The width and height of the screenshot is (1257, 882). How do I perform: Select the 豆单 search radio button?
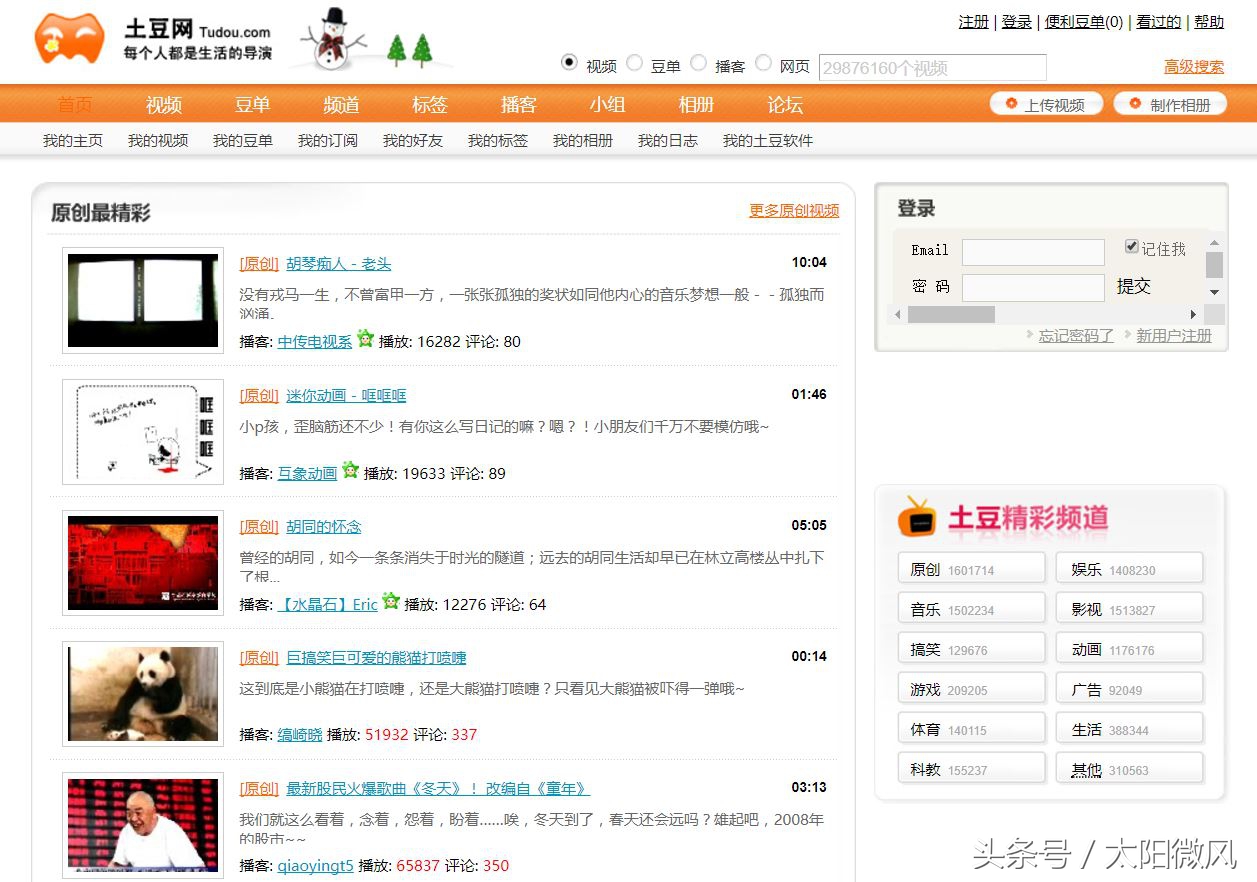click(x=634, y=62)
